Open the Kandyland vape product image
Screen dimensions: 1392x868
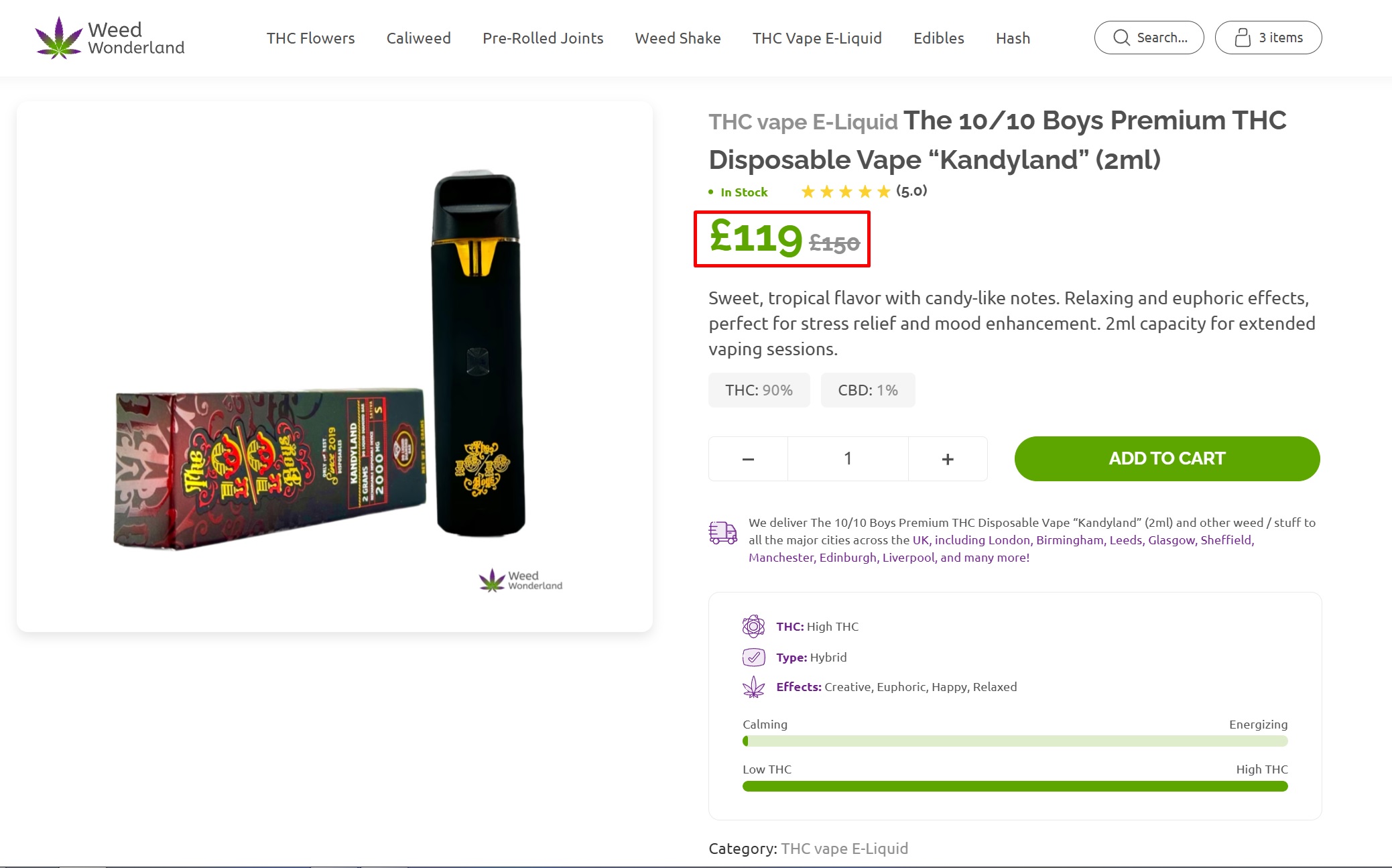coord(334,366)
